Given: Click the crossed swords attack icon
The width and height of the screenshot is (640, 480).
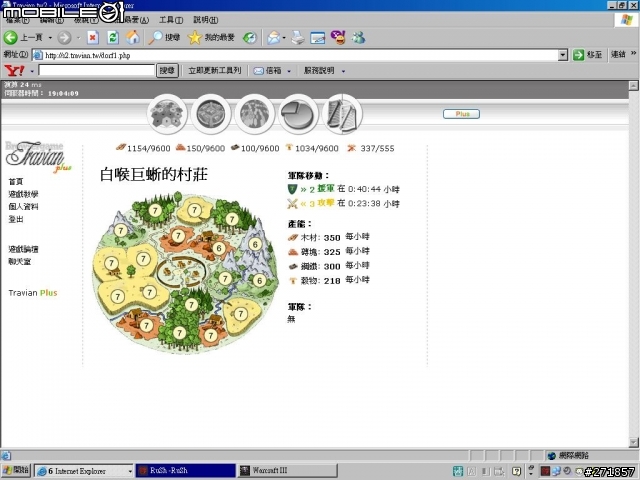Looking at the screenshot, I should pos(292,203).
